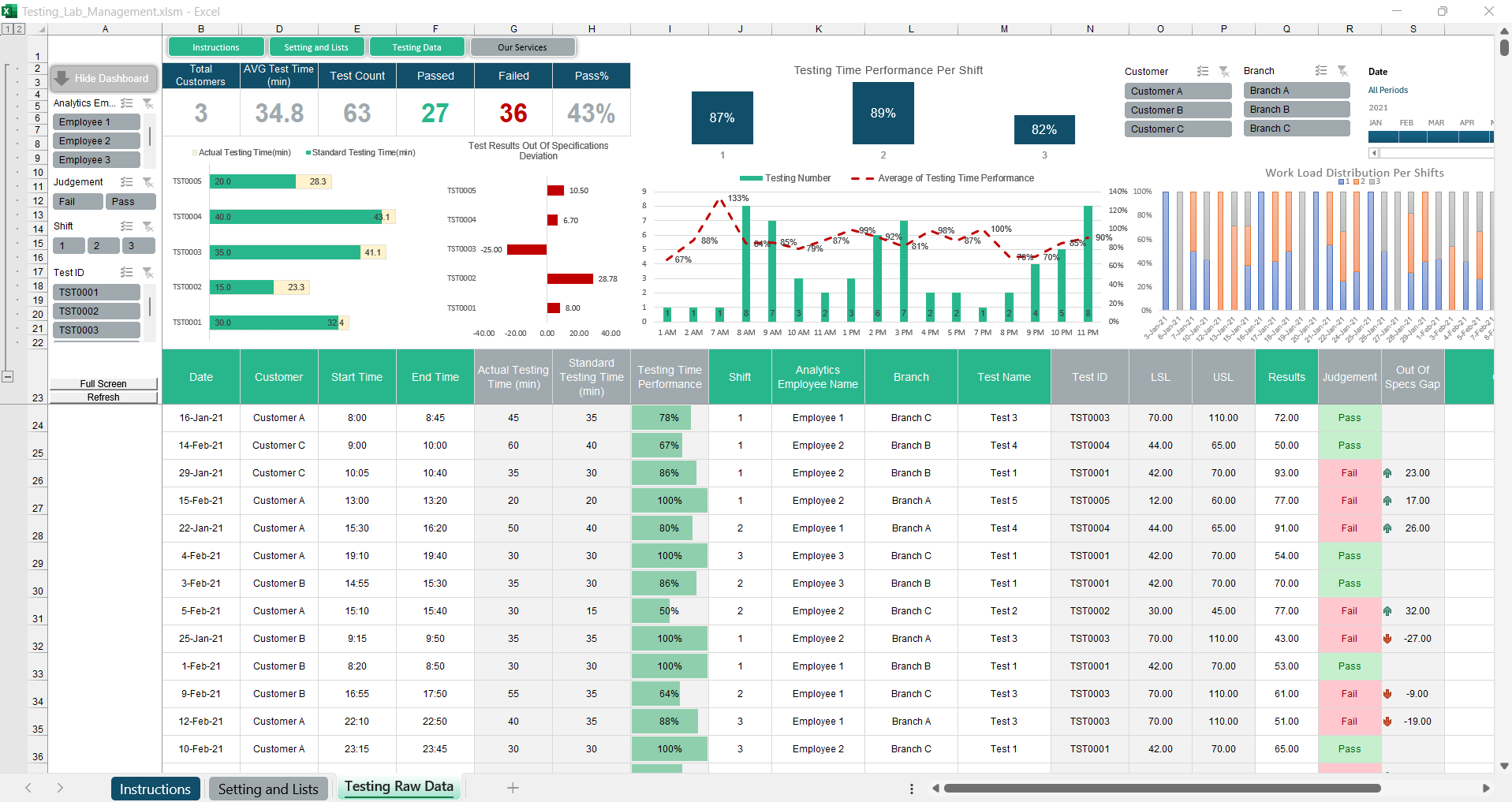Viewport: 1512px width, 802px height.
Task: Select the FEB period on the Date timeline
Action: coord(1406,136)
